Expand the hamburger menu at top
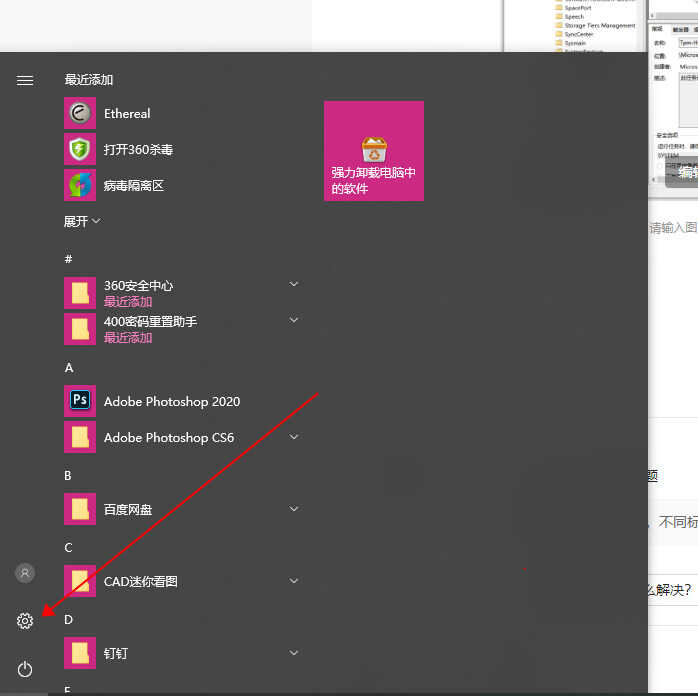 [25, 81]
